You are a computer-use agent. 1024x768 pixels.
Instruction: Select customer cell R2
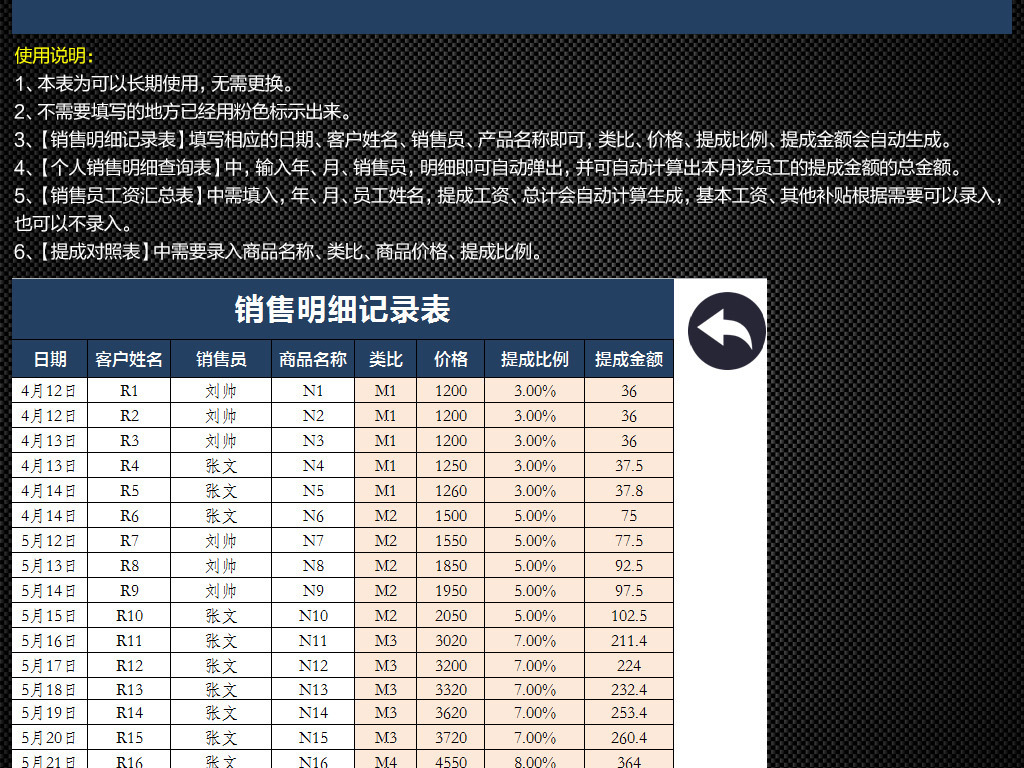(x=129, y=415)
